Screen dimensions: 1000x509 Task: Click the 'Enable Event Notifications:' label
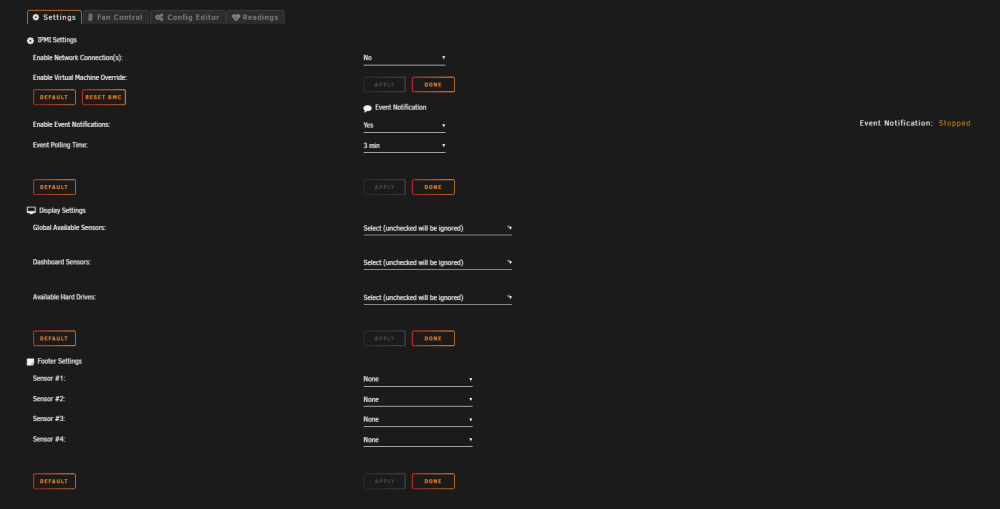[x=71, y=125]
